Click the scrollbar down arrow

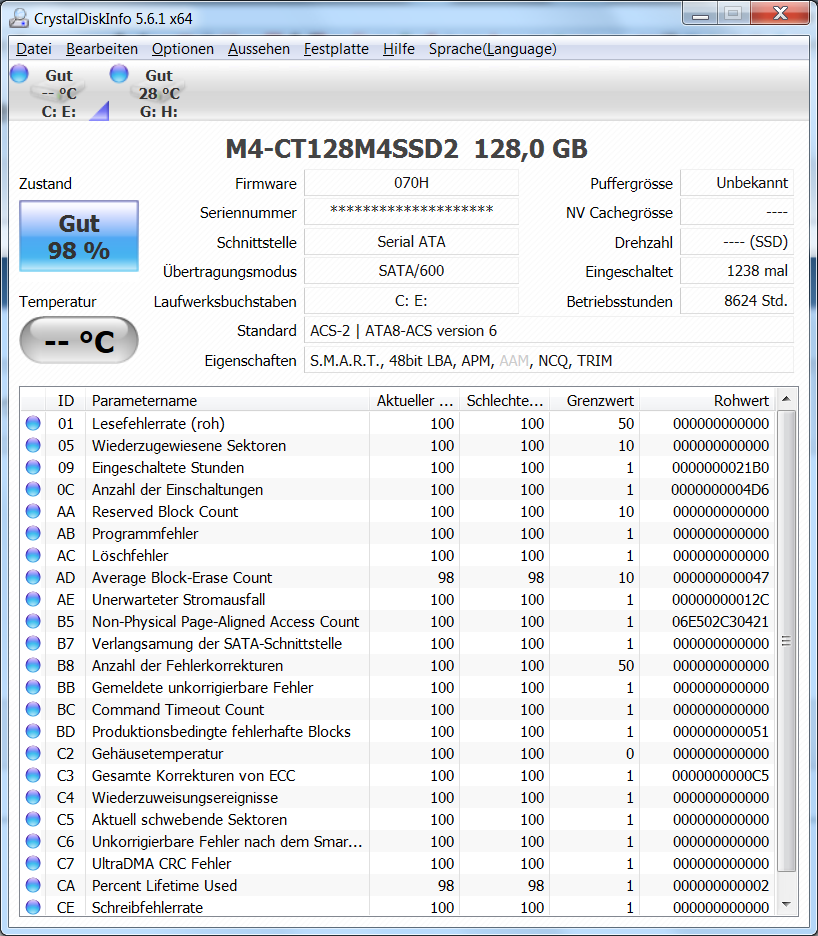(x=786, y=905)
